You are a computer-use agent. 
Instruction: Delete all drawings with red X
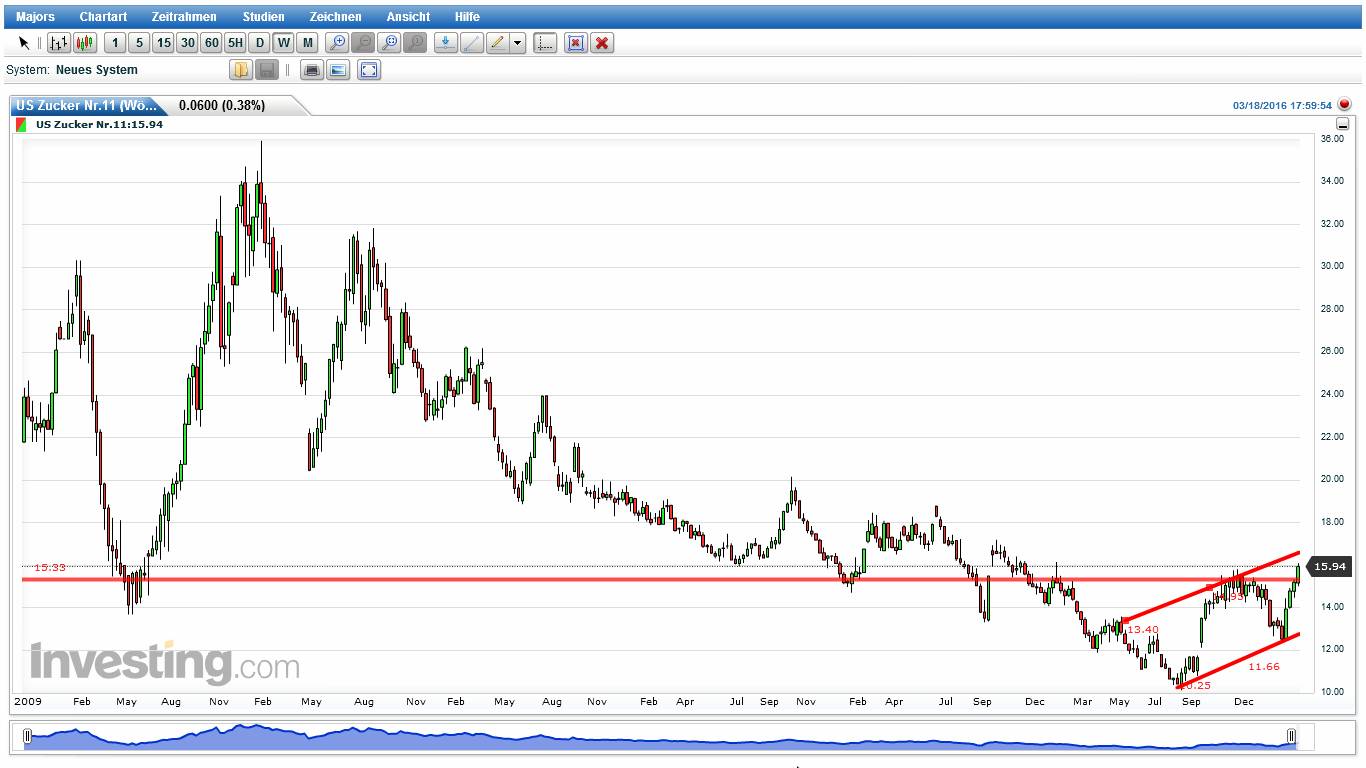click(x=602, y=43)
